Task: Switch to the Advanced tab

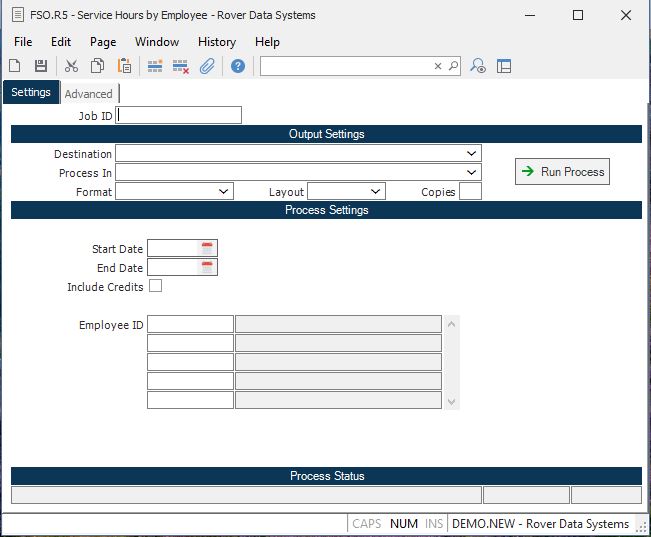Action: click(x=89, y=94)
